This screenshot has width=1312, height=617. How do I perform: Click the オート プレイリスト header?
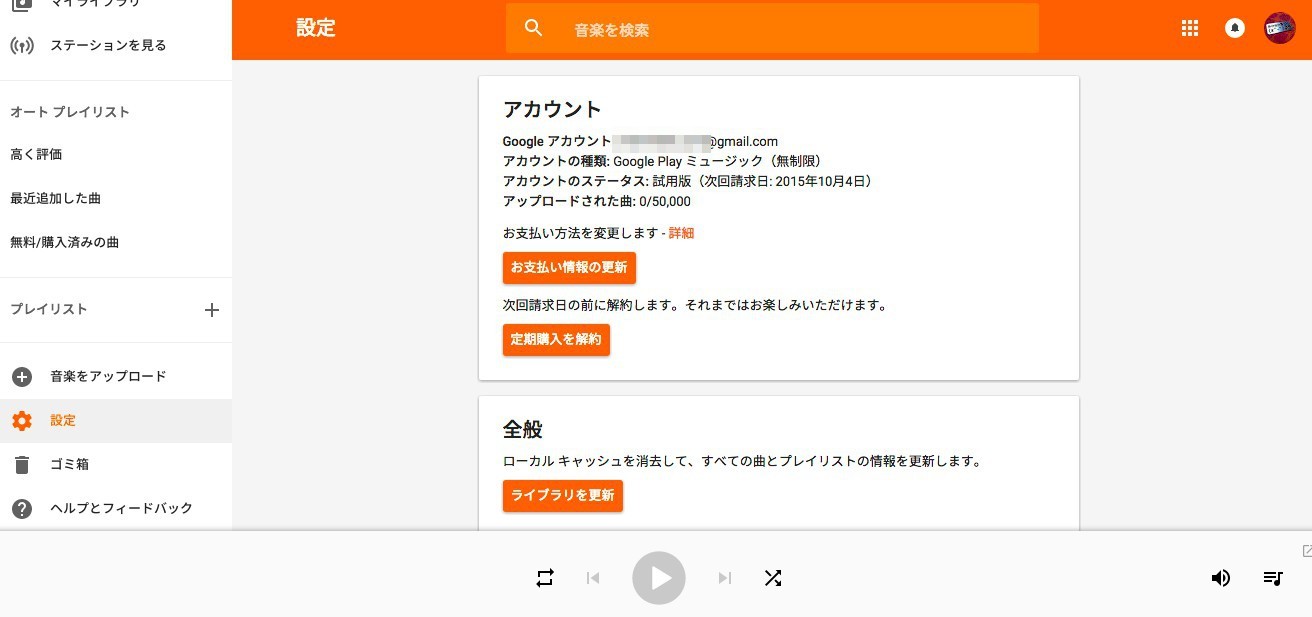[x=70, y=112]
